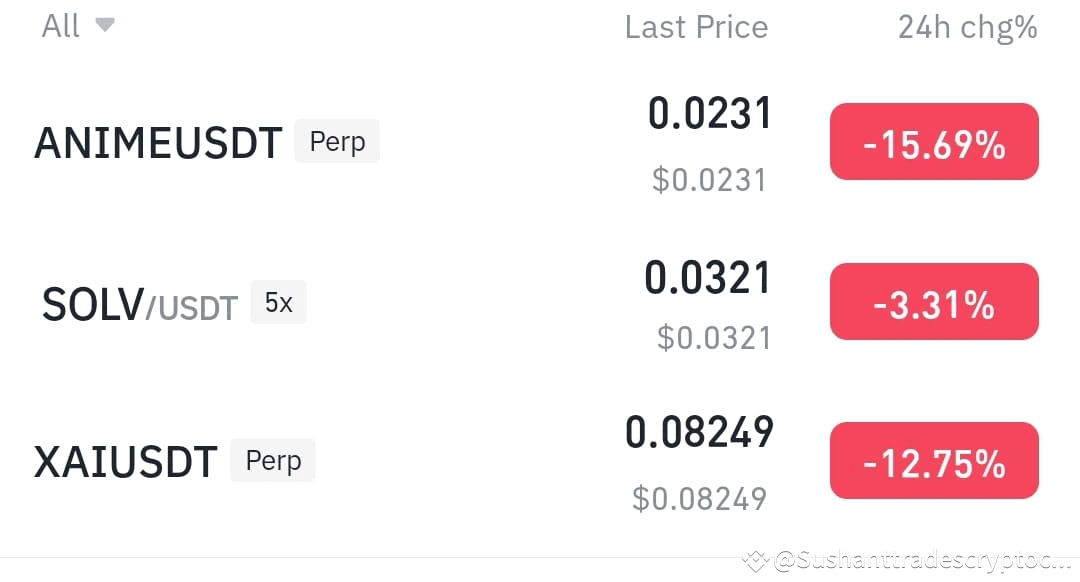Click the -15.69% change indicator for ANIMEUSDT
The image size is (1080, 582).
[933, 141]
